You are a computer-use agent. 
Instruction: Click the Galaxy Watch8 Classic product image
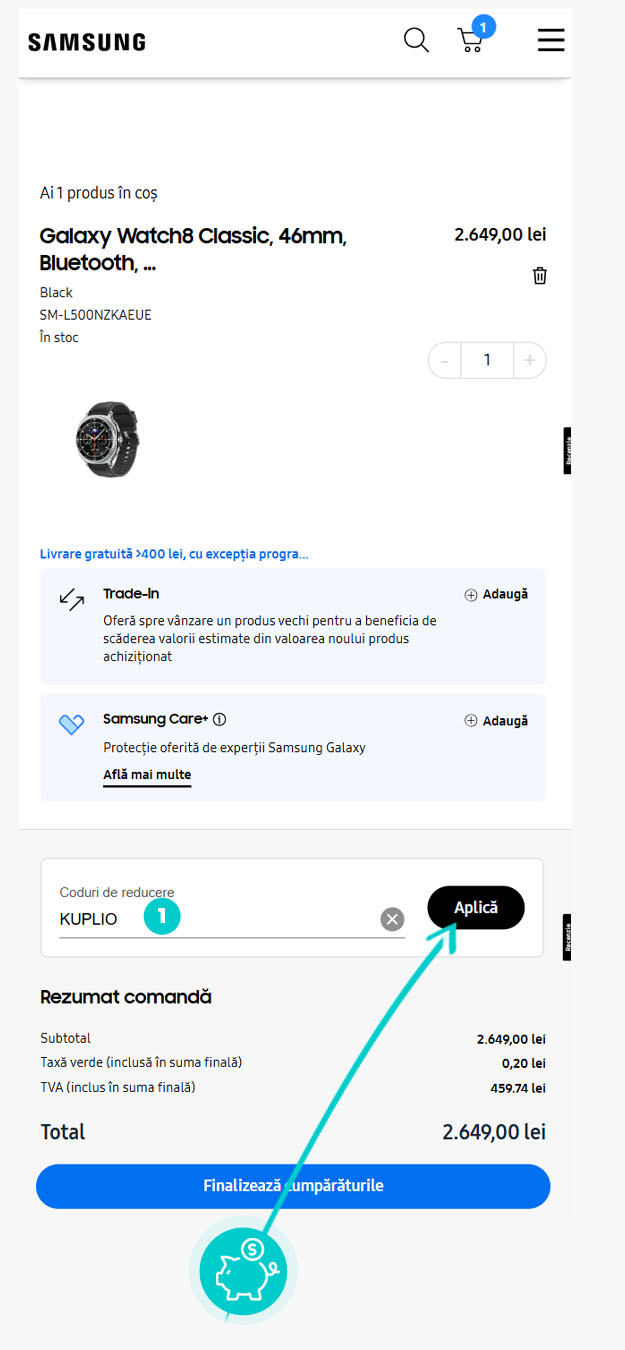coord(108,439)
